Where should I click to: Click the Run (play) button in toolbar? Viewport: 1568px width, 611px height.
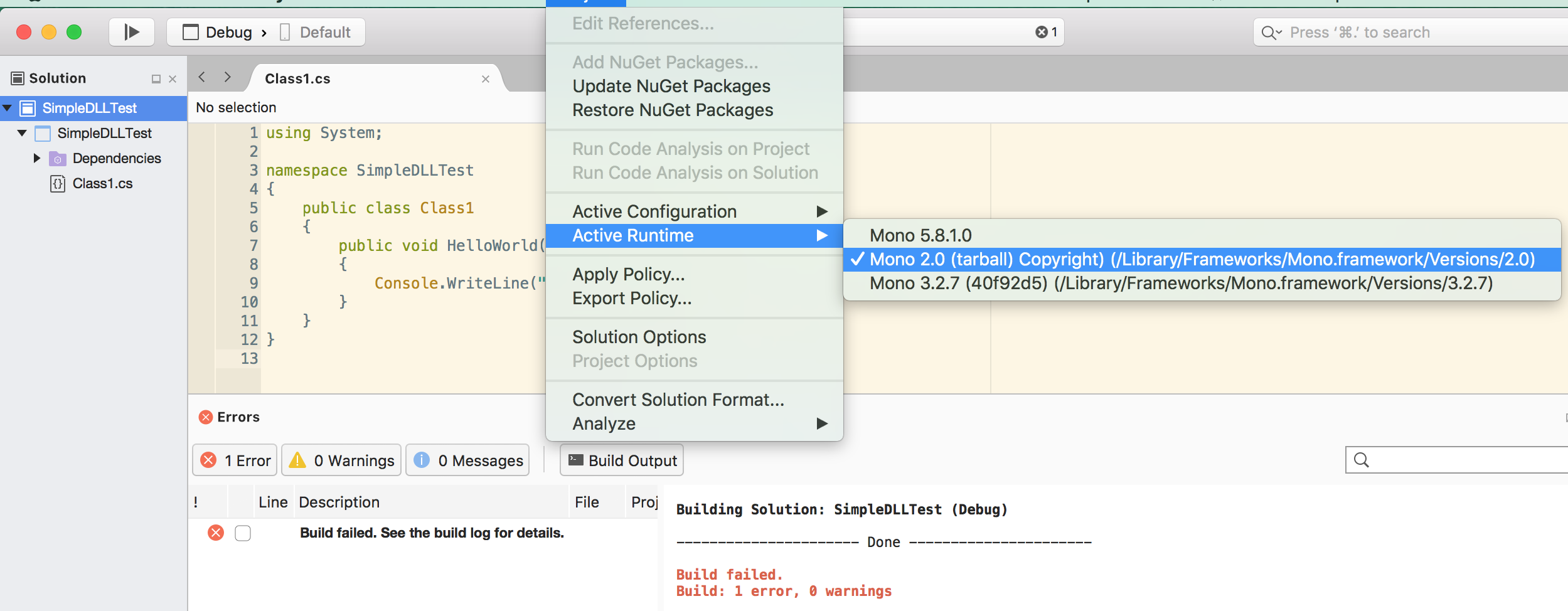pos(132,32)
